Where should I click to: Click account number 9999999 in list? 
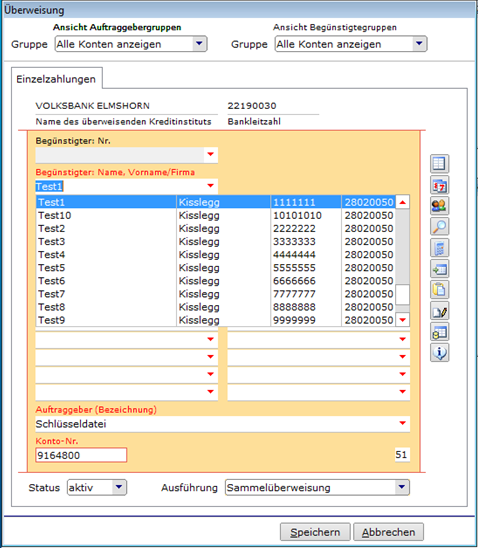coord(294,320)
